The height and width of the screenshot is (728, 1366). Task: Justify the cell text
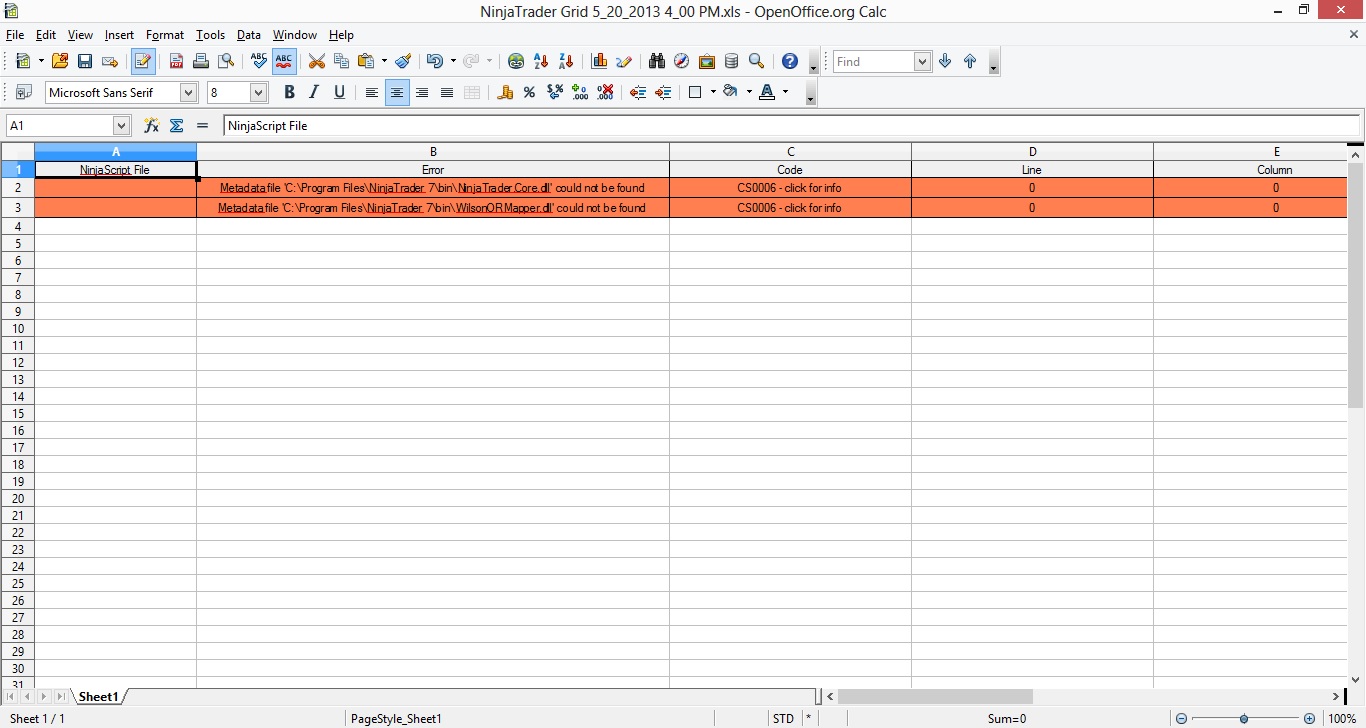447,92
